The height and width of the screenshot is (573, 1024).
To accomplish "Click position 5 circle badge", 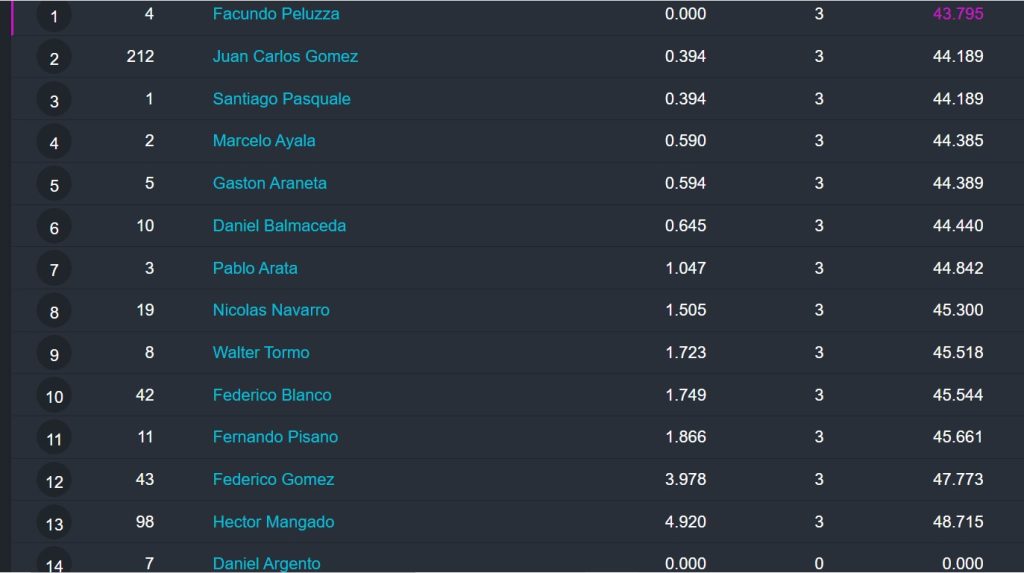I will tap(54, 185).
